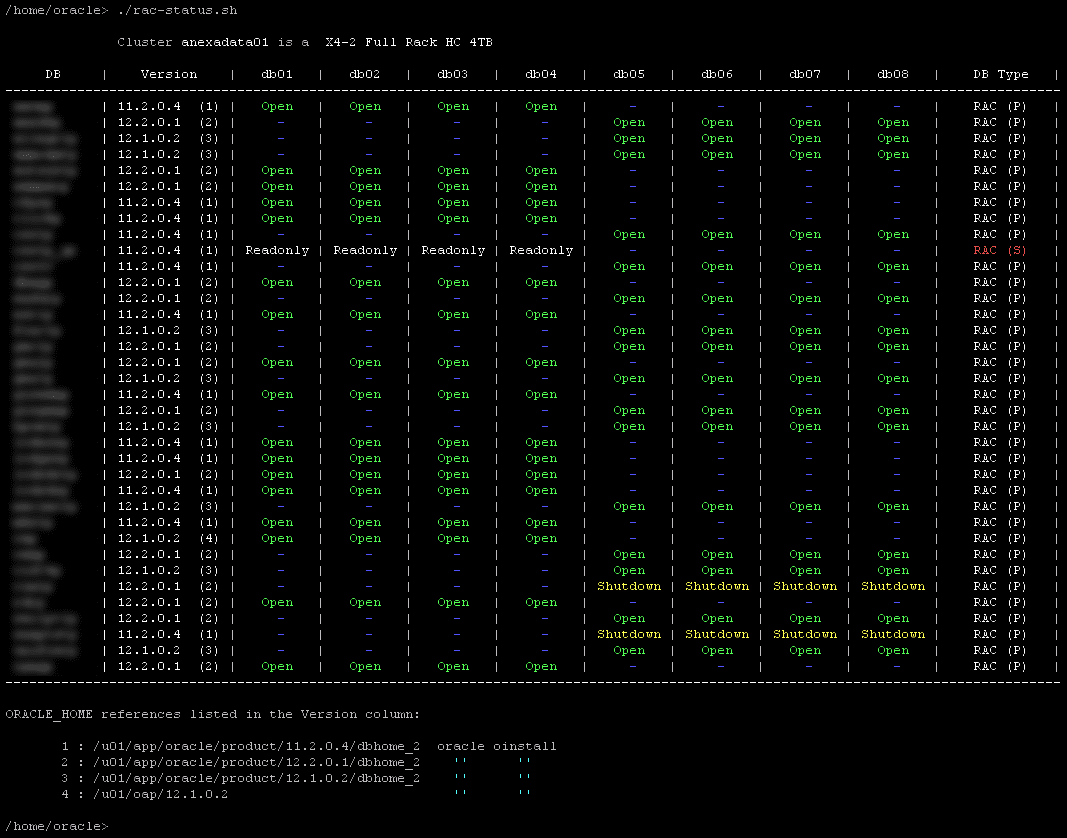The width and height of the screenshot is (1067, 838).
Task: Click the 11.2.0.4/dbhome_2 path
Action: (257, 747)
